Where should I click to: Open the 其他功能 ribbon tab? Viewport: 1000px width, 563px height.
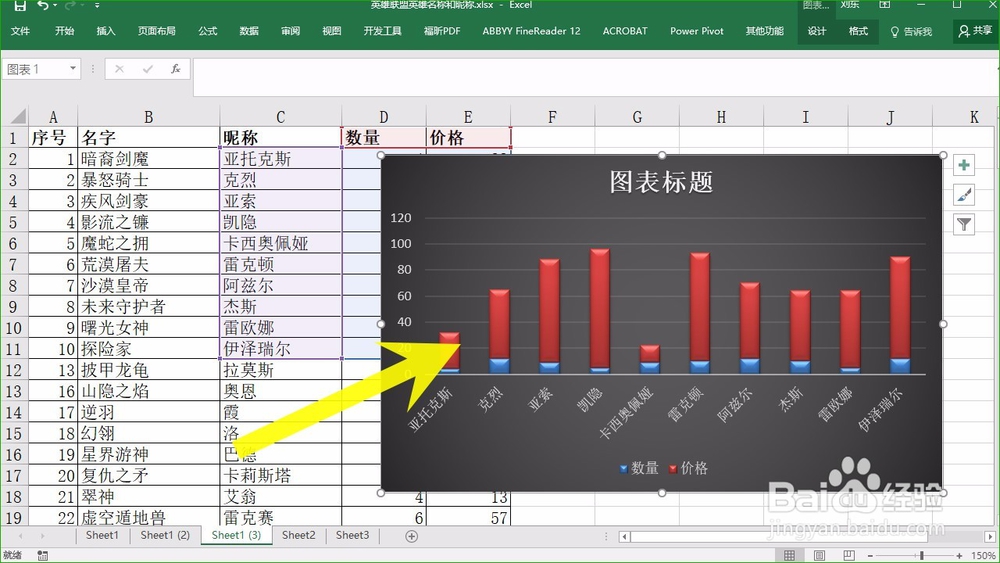[x=765, y=31]
